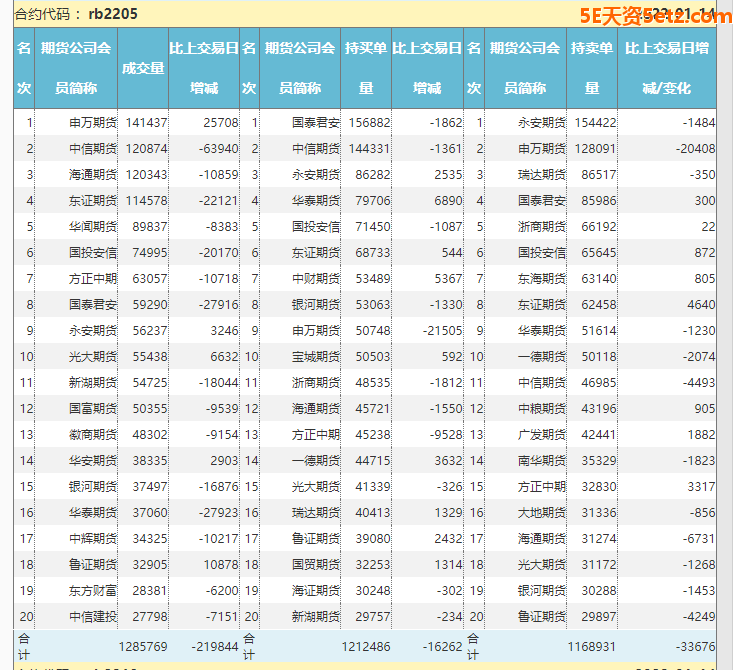
Task: Click 大地期货 in short position list
Action: (x=541, y=513)
